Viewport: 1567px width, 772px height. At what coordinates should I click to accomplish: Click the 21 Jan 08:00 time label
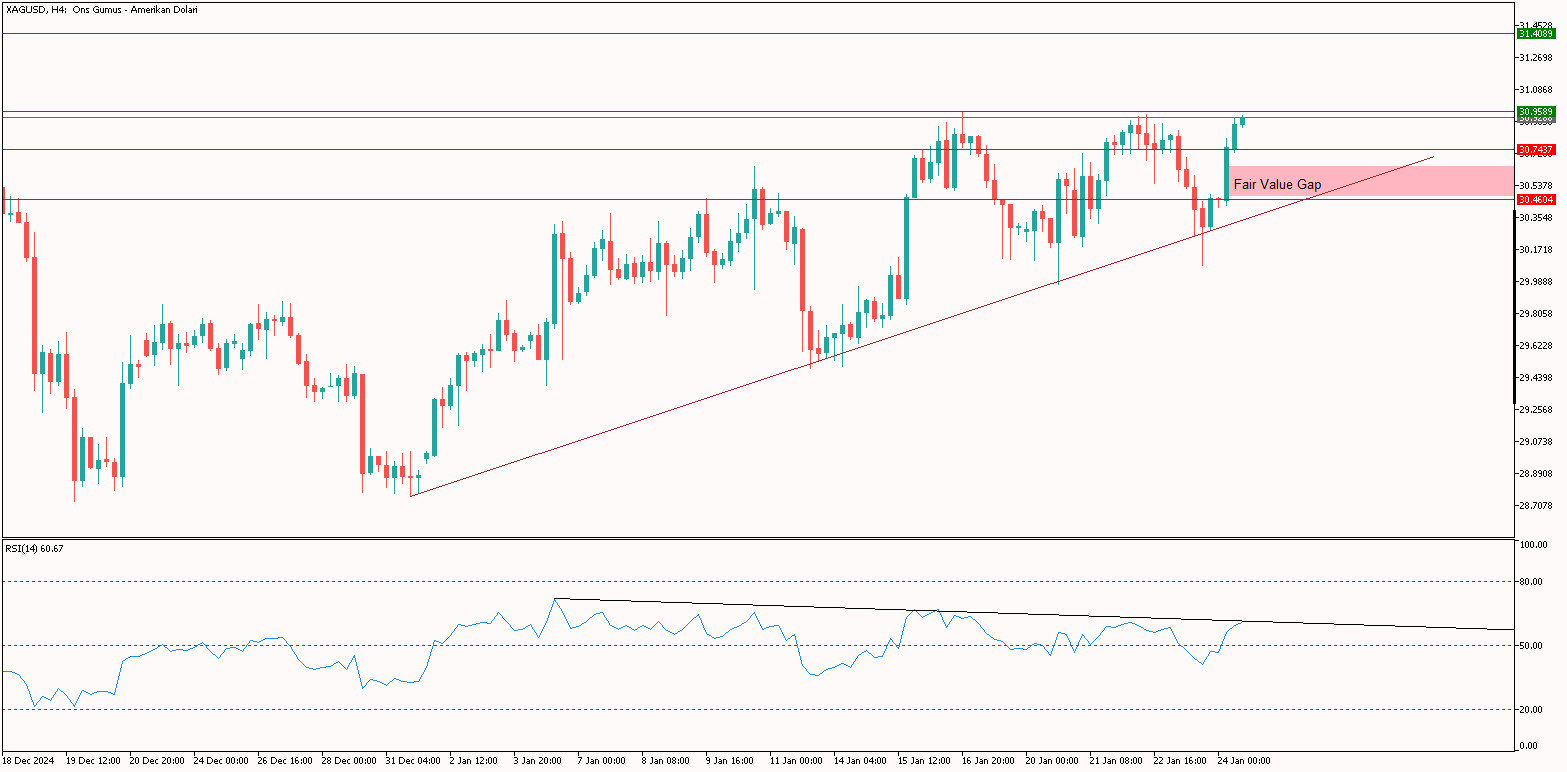1118,760
